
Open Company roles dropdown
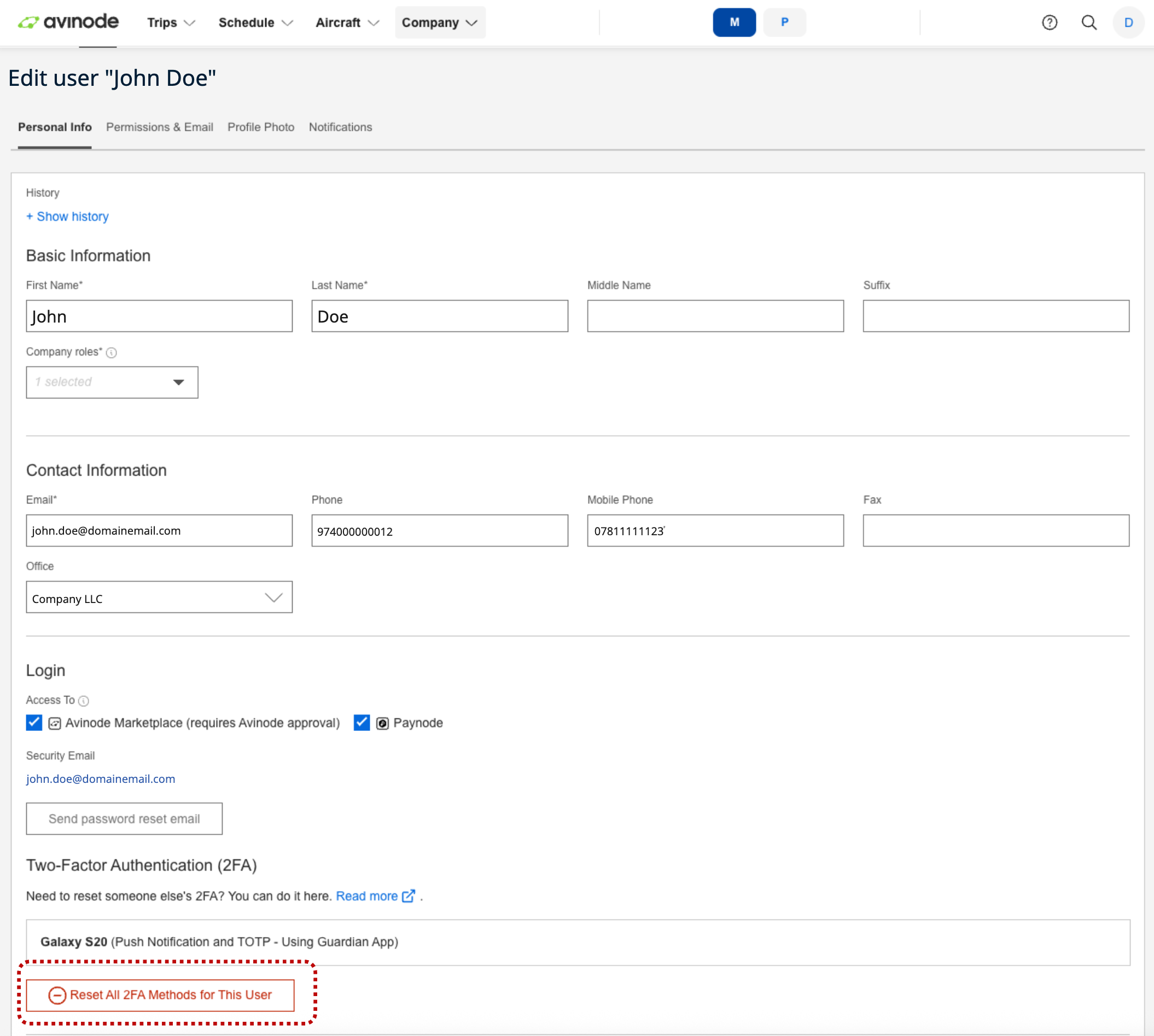pos(112,382)
